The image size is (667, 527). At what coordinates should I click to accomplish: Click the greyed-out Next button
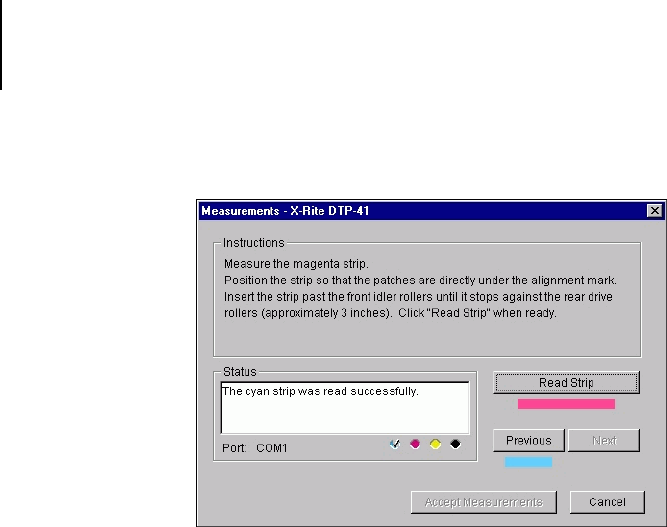click(603, 441)
